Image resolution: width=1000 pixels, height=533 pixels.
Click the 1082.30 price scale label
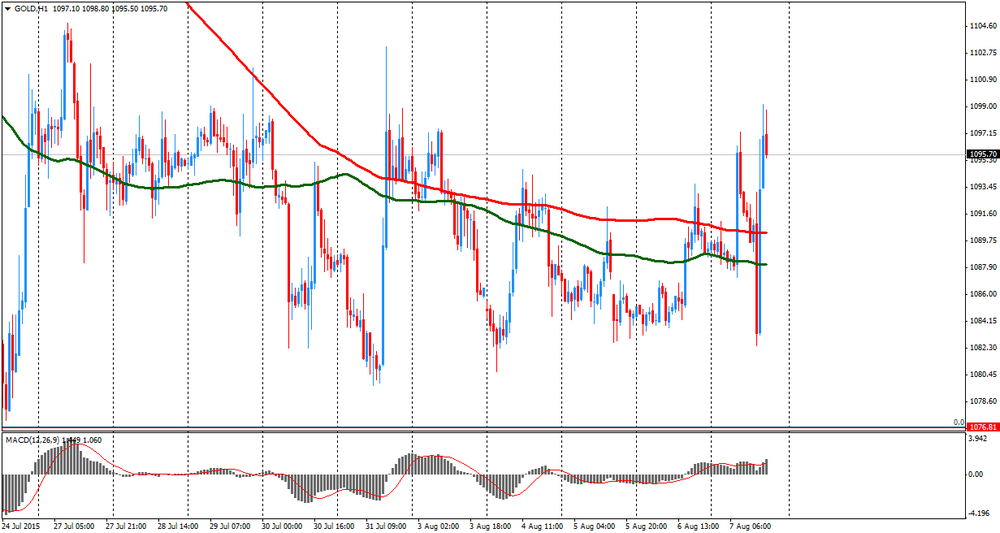pos(983,347)
